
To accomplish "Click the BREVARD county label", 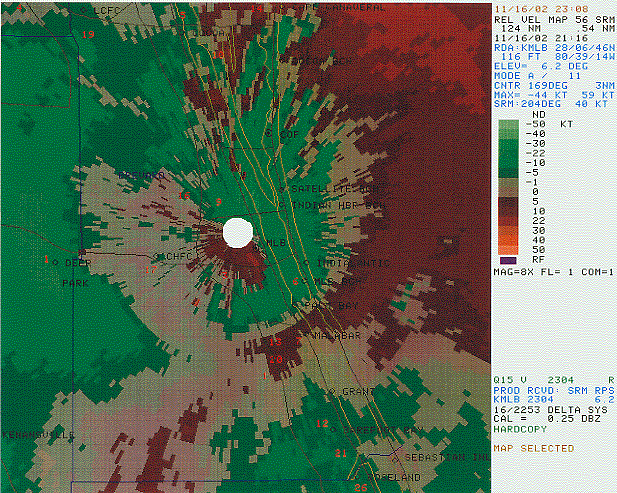I will pyautogui.click(x=142, y=175).
